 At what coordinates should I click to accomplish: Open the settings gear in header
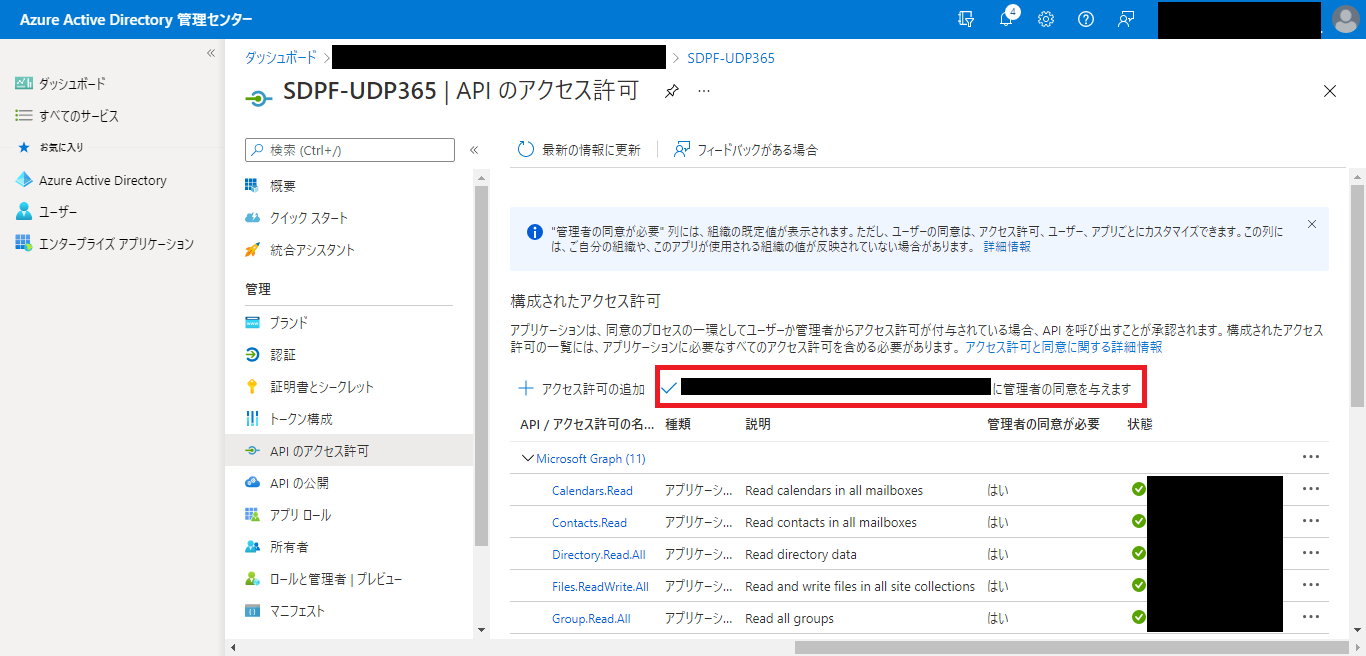point(1046,19)
